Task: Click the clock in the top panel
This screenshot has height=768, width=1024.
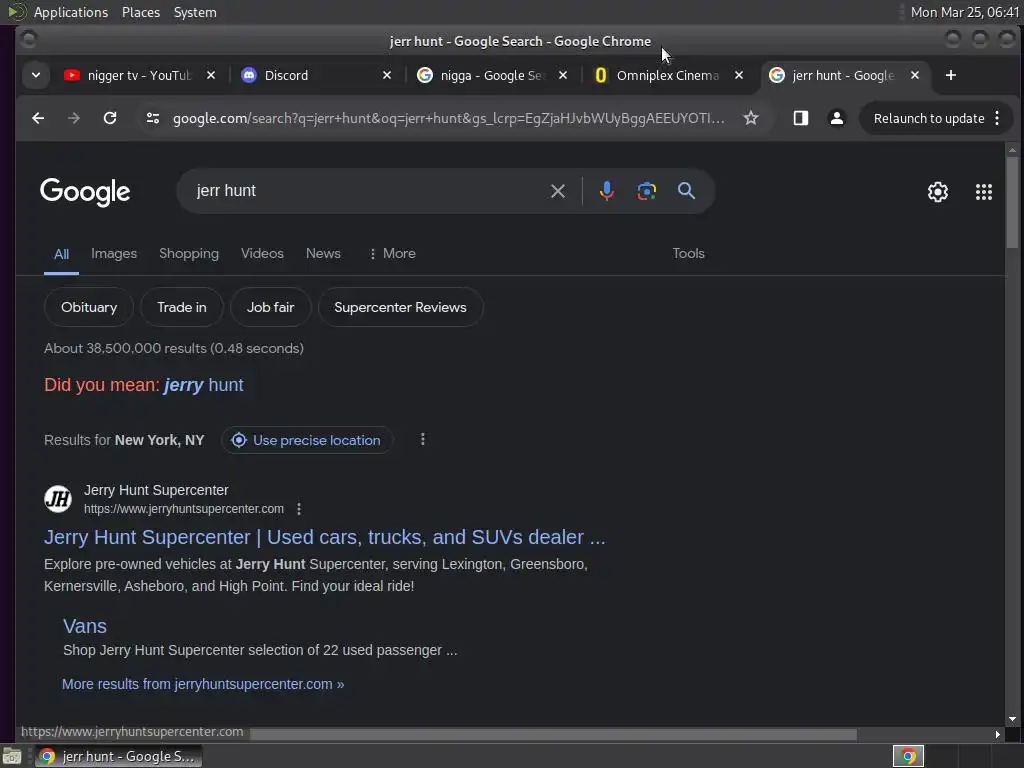Action: tap(965, 12)
